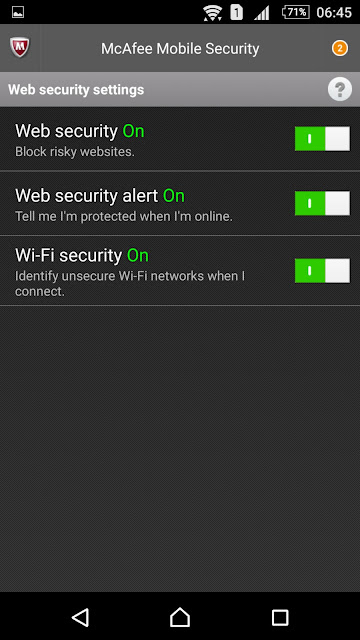Tap the cellular signal strength icon
This screenshot has height=640, width=360.
click(x=262, y=13)
